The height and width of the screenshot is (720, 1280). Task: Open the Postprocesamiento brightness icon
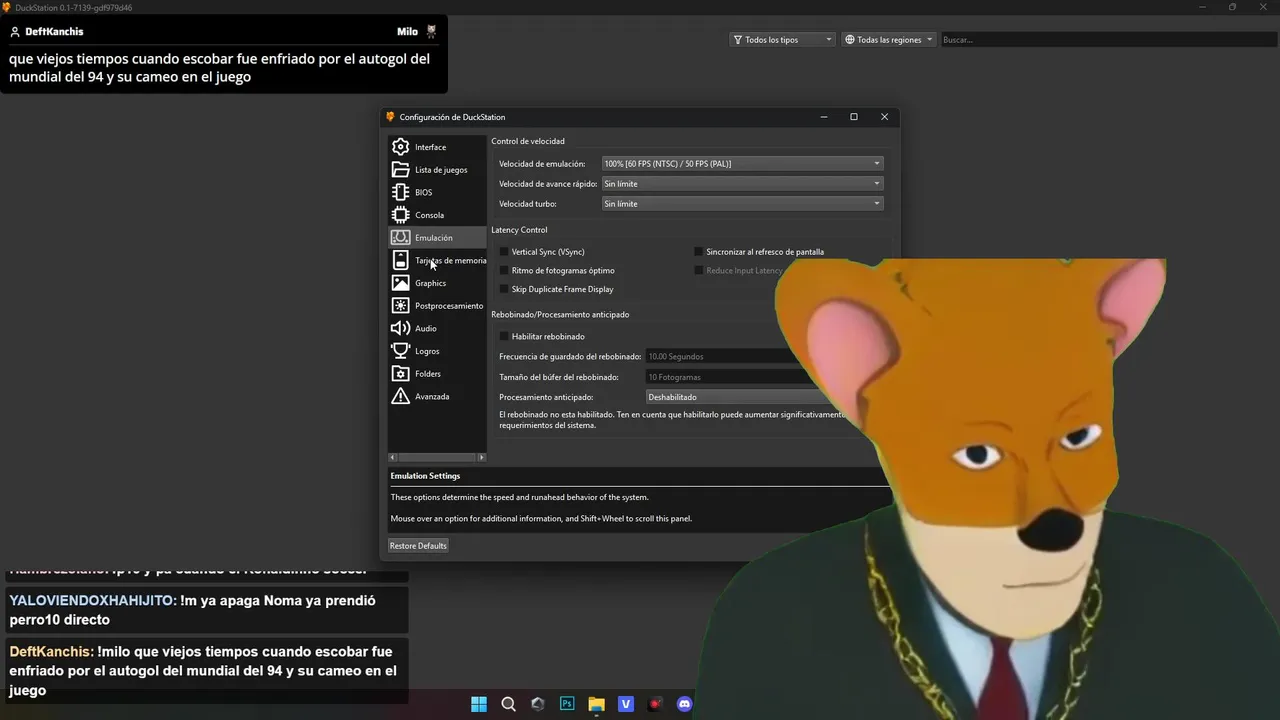[x=400, y=306]
